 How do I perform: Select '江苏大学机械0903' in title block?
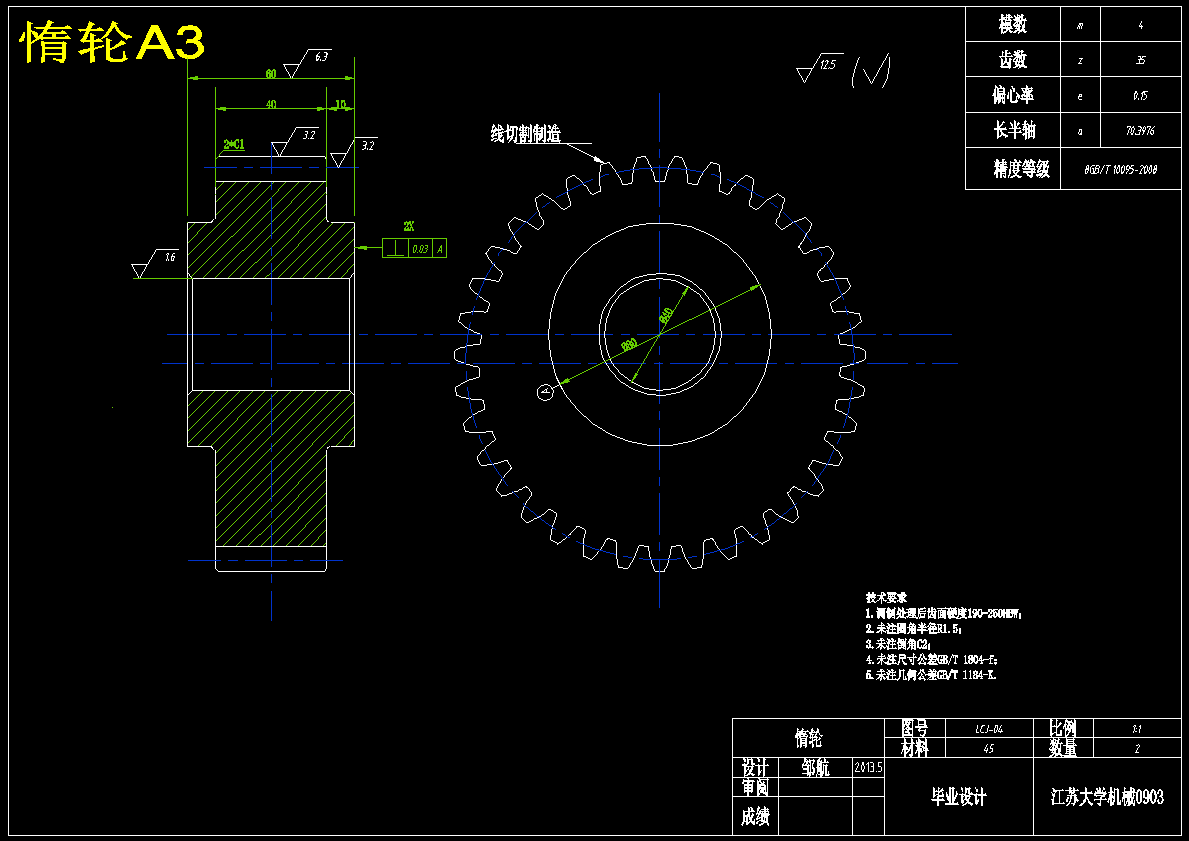click(x=1107, y=797)
